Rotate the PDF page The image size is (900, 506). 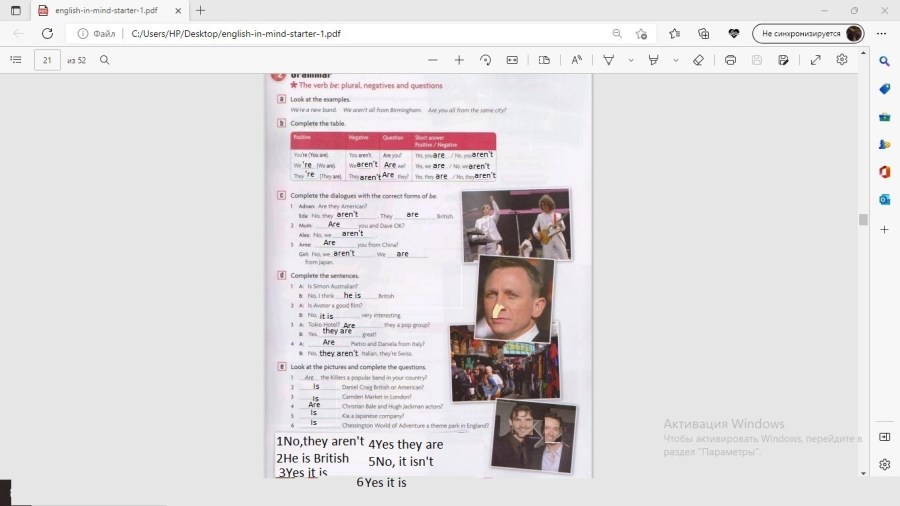tap(485, 60)
